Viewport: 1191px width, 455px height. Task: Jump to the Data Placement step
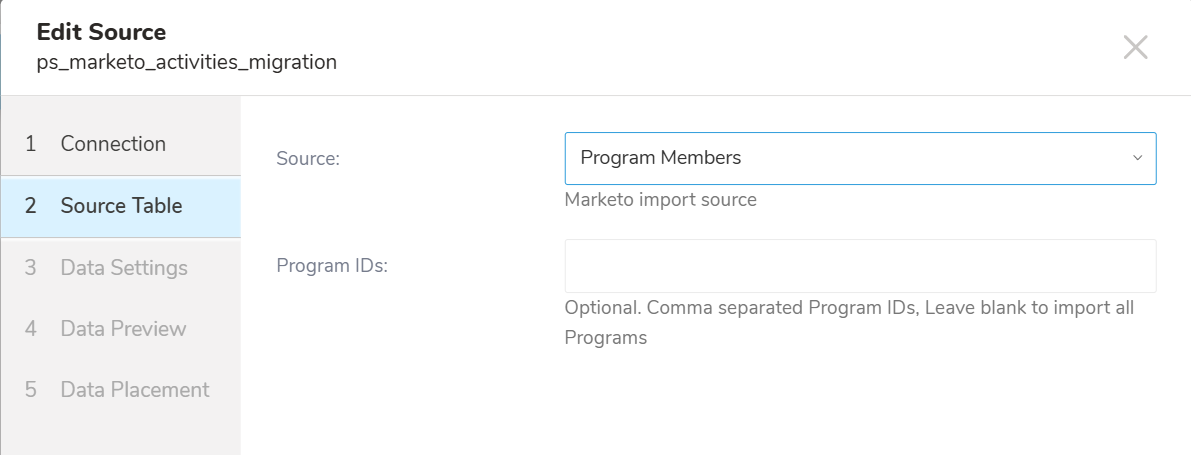pos(135,390)
